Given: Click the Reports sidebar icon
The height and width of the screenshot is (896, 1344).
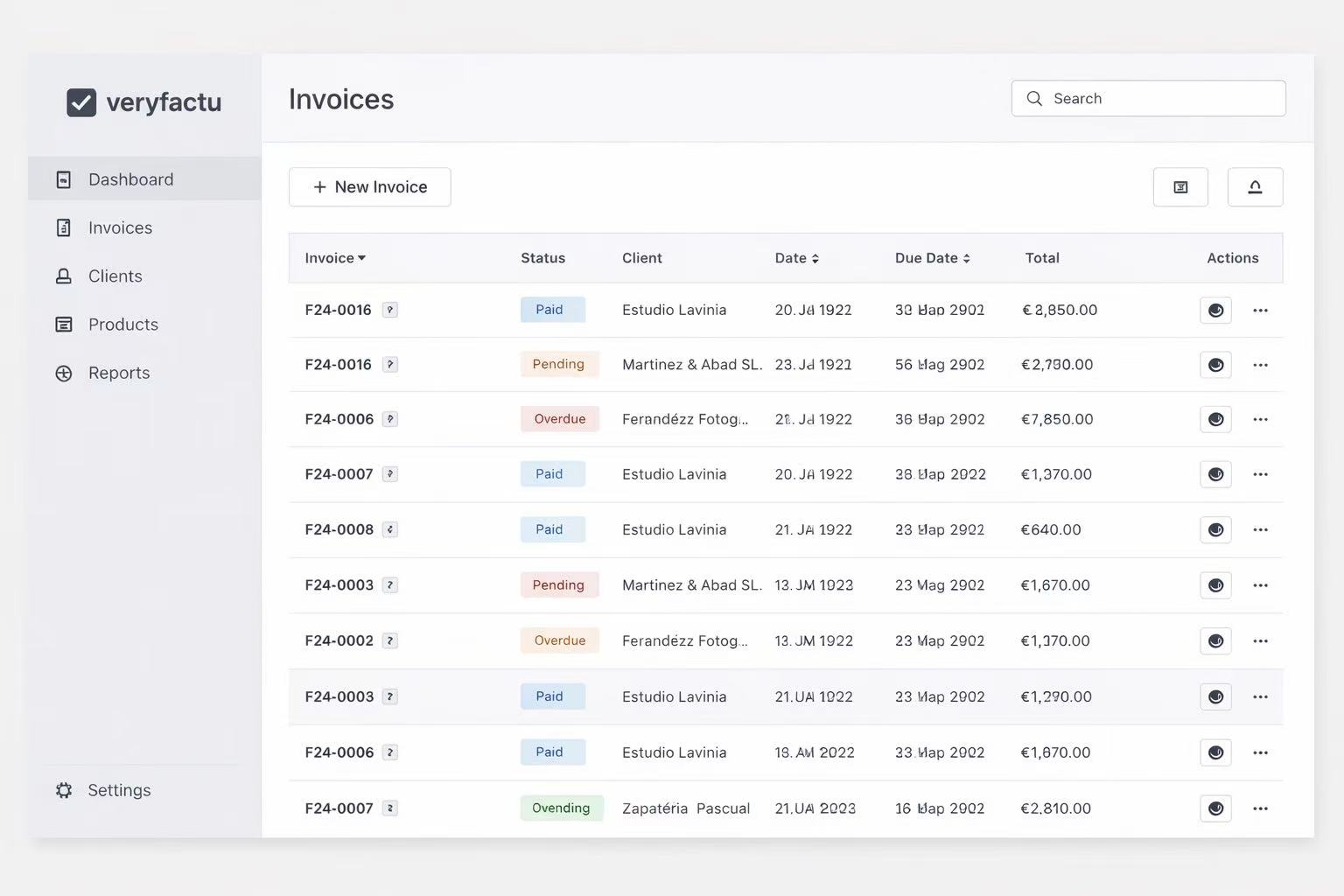Looking at the screenshot, I should coord(64,374).
